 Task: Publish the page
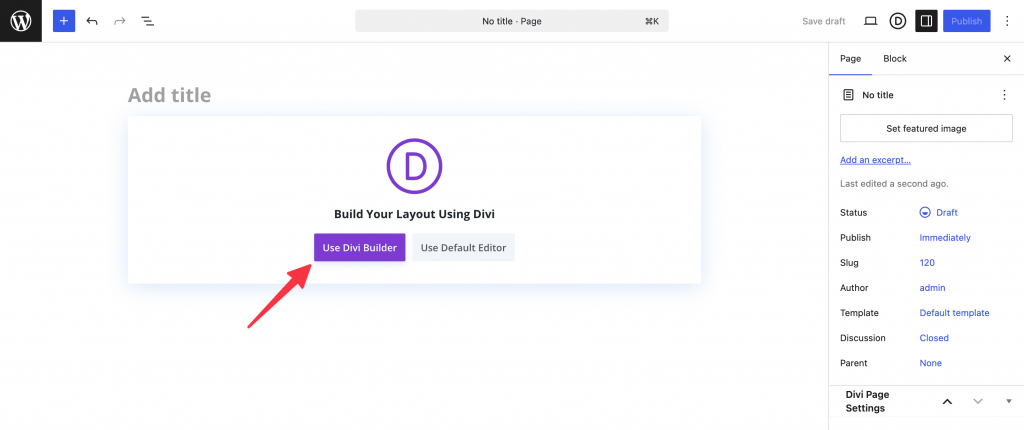[x=967, y=21]
